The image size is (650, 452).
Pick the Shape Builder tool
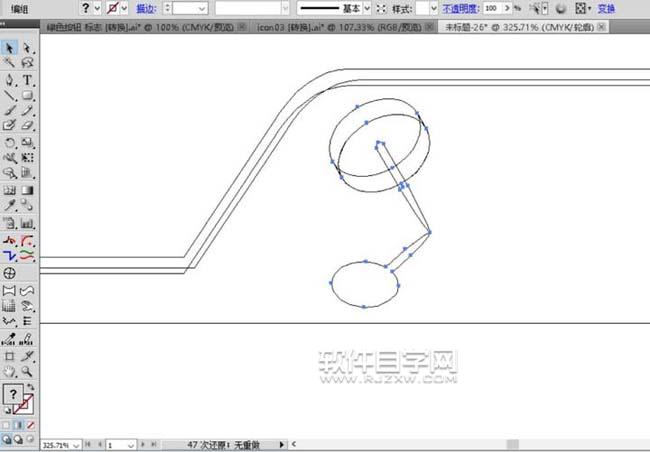click(9, 173)
